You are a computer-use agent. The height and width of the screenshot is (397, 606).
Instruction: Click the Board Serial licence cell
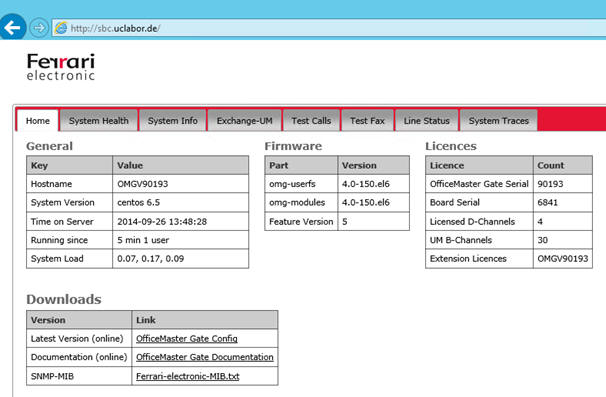pos(479,202)
